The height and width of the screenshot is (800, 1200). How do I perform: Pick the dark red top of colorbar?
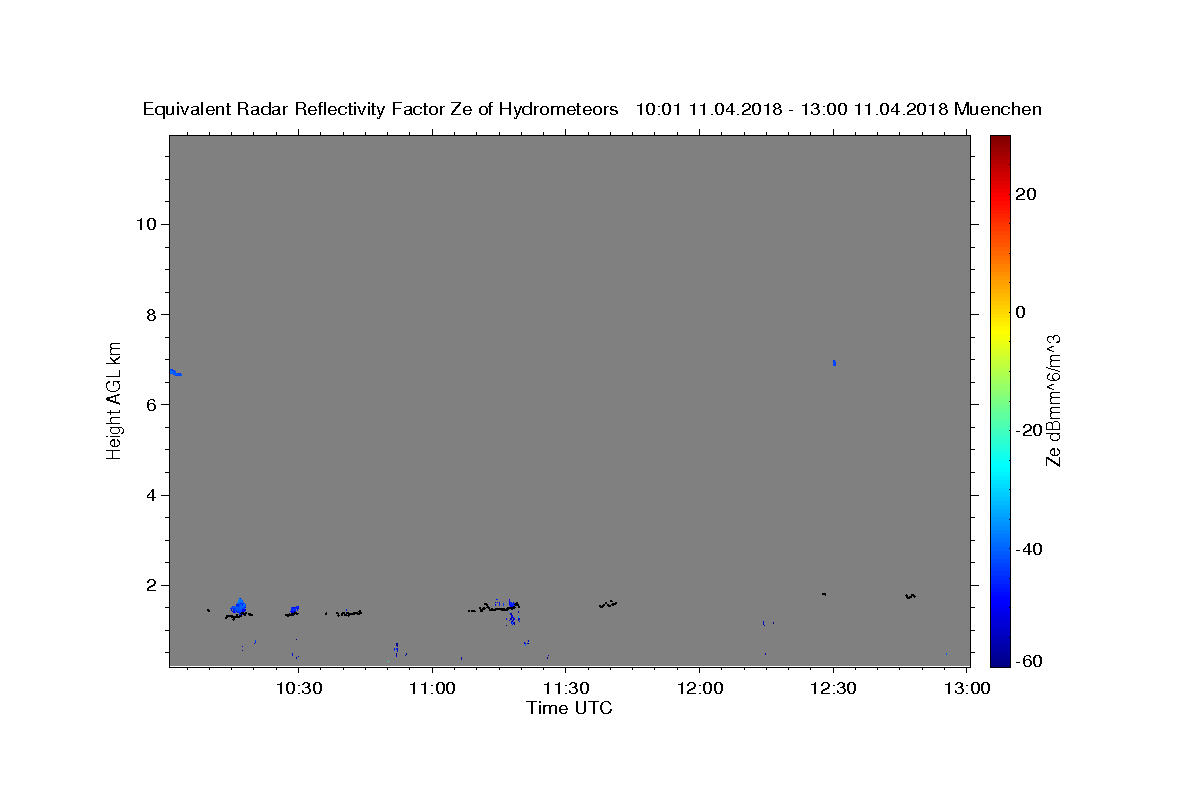click(1000, 142)
